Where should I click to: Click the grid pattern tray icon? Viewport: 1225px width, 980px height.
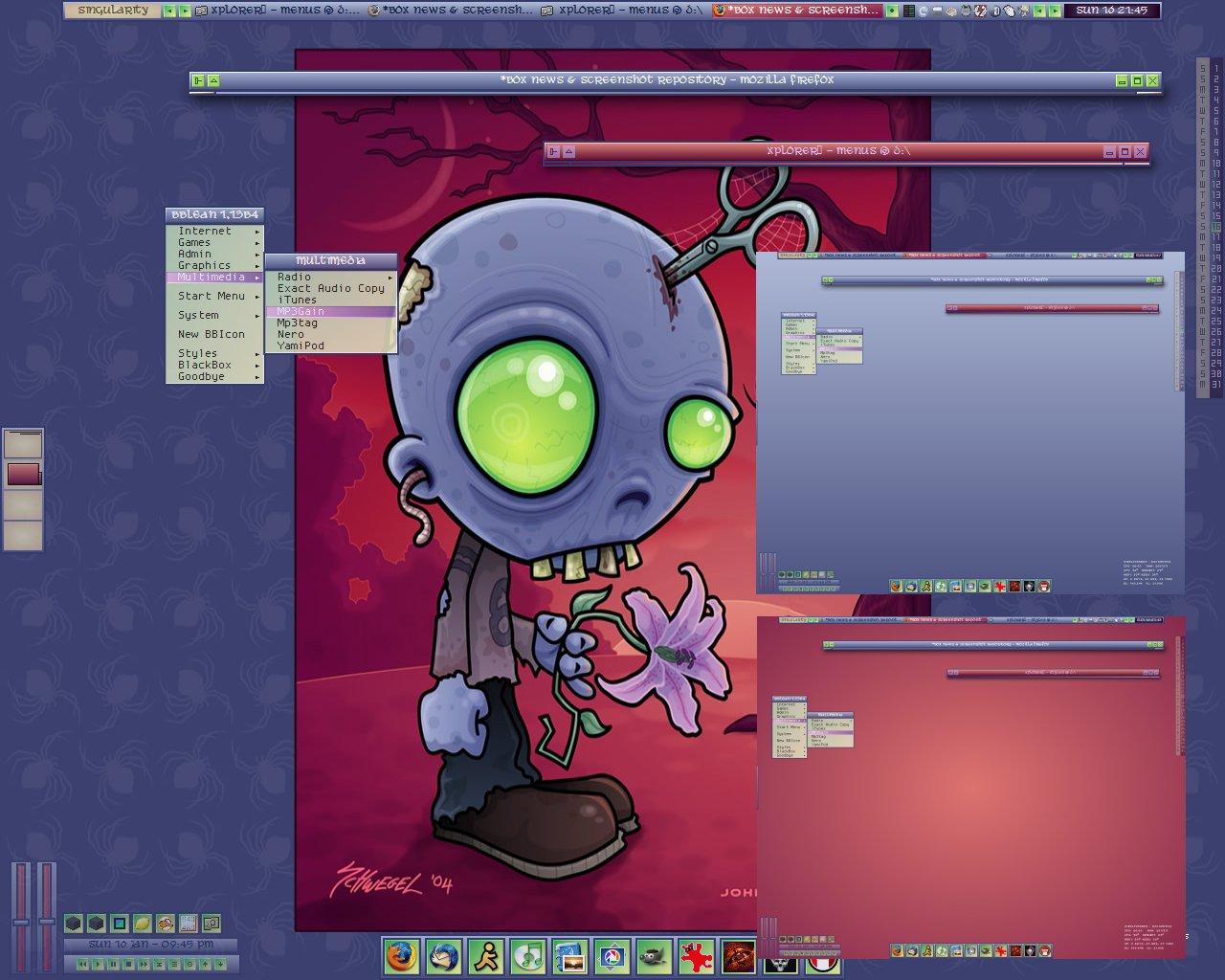(x=189, y=924)
